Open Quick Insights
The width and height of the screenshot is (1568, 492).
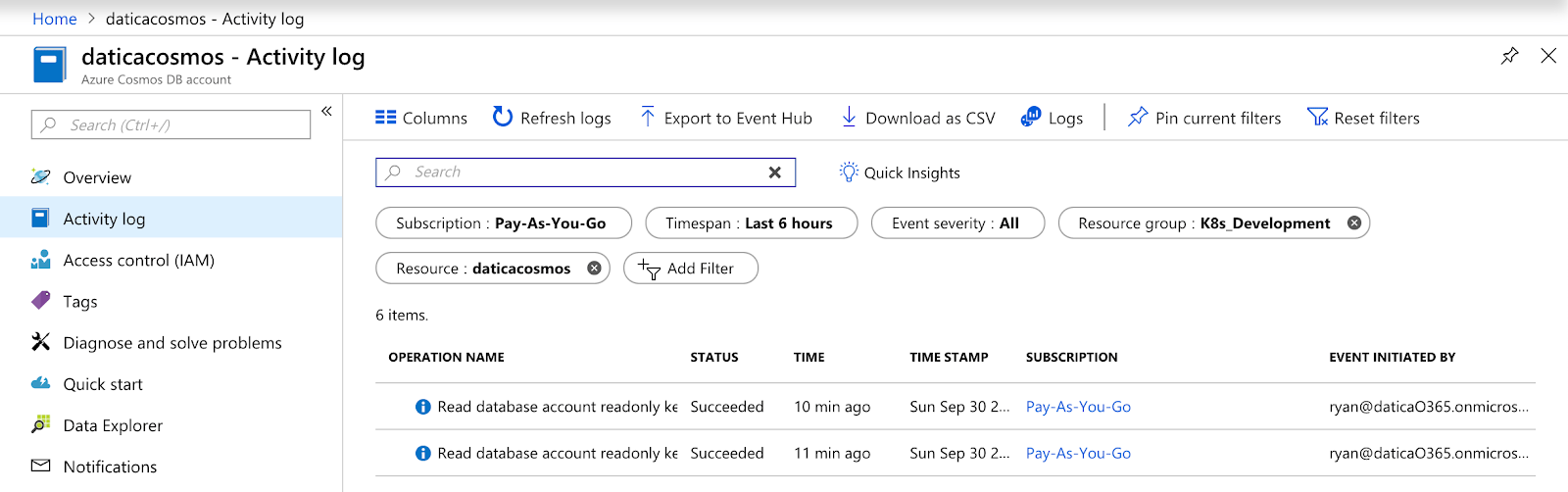900,172
